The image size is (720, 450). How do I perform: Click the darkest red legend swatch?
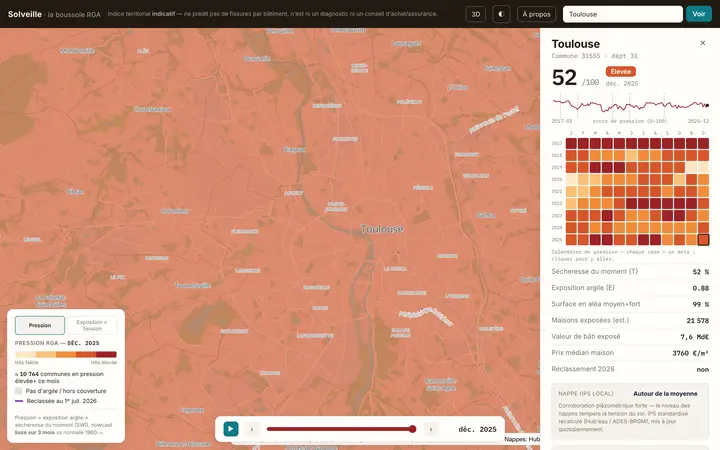point(107,354)
